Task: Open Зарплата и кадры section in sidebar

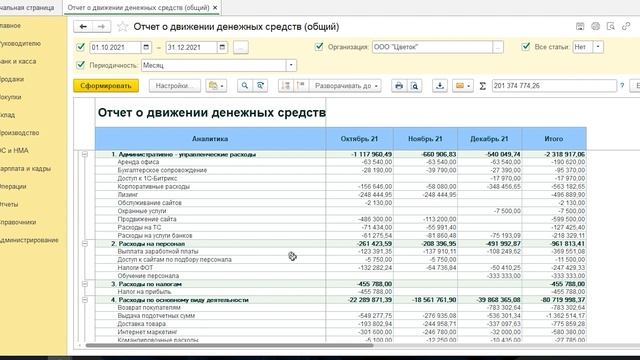Action: tap(25, 169)
